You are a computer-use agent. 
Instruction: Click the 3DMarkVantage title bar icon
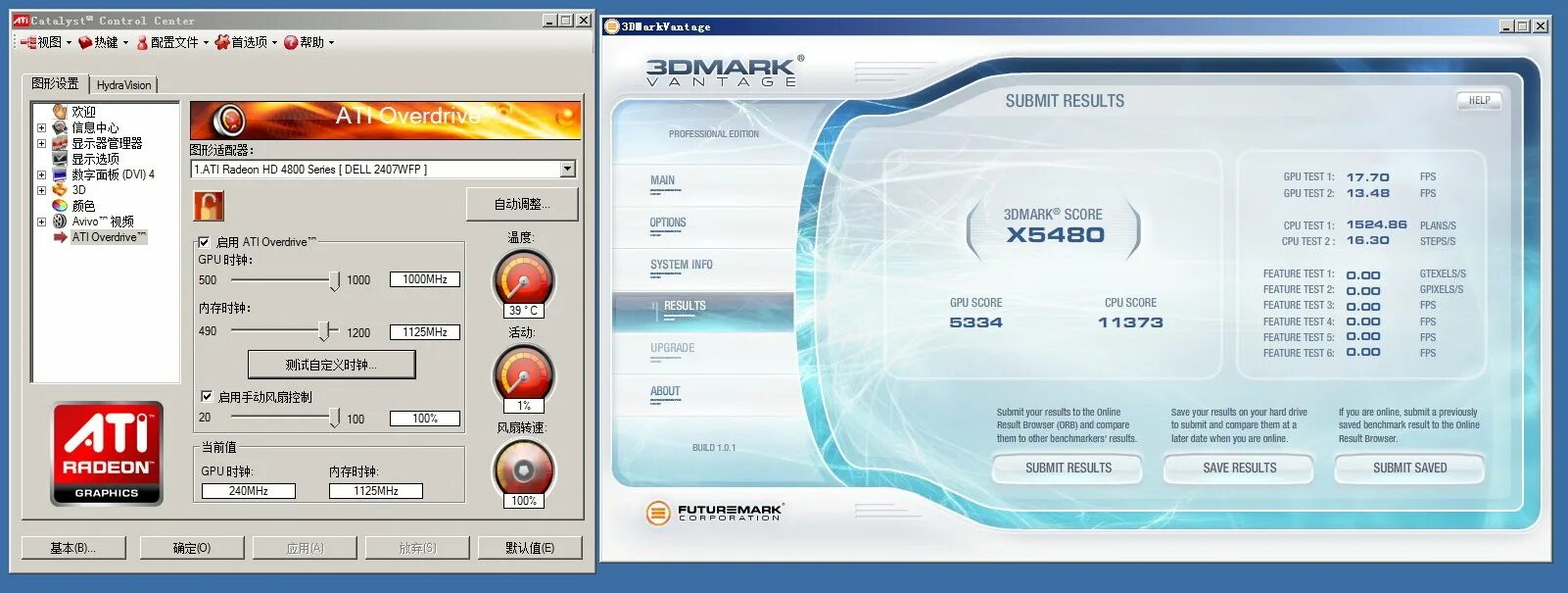pyautogui.click(x=611, y=26)
